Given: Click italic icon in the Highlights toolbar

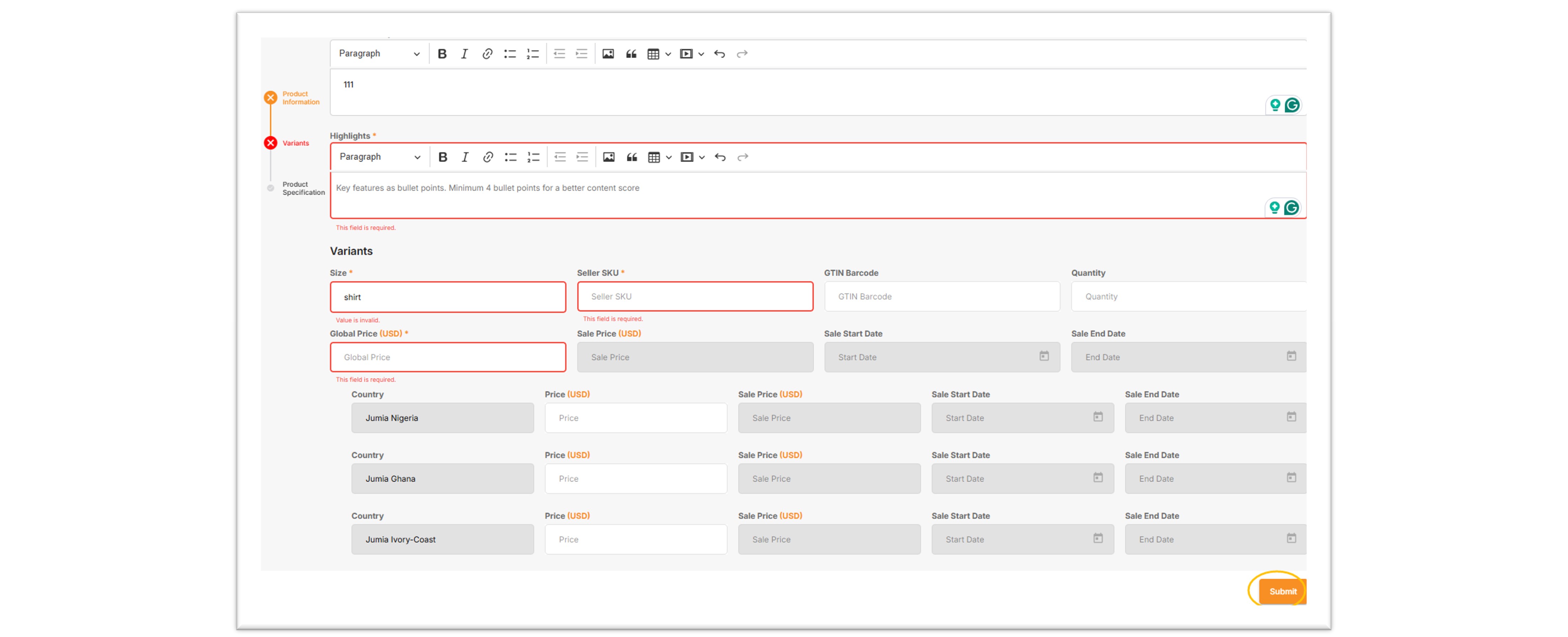Looking at the screenshot, I should [465, 157].
